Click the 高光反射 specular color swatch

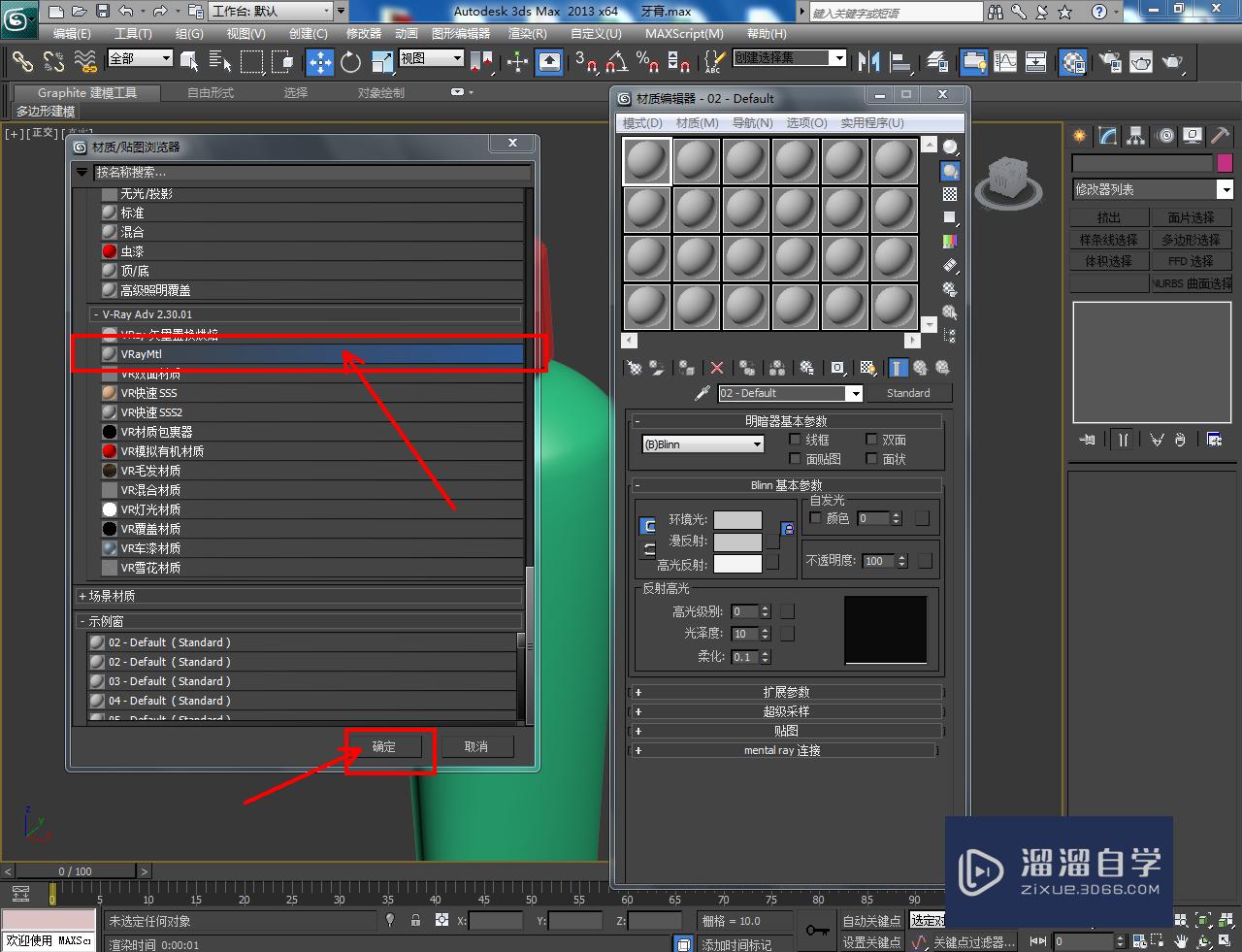coord(737,564)
